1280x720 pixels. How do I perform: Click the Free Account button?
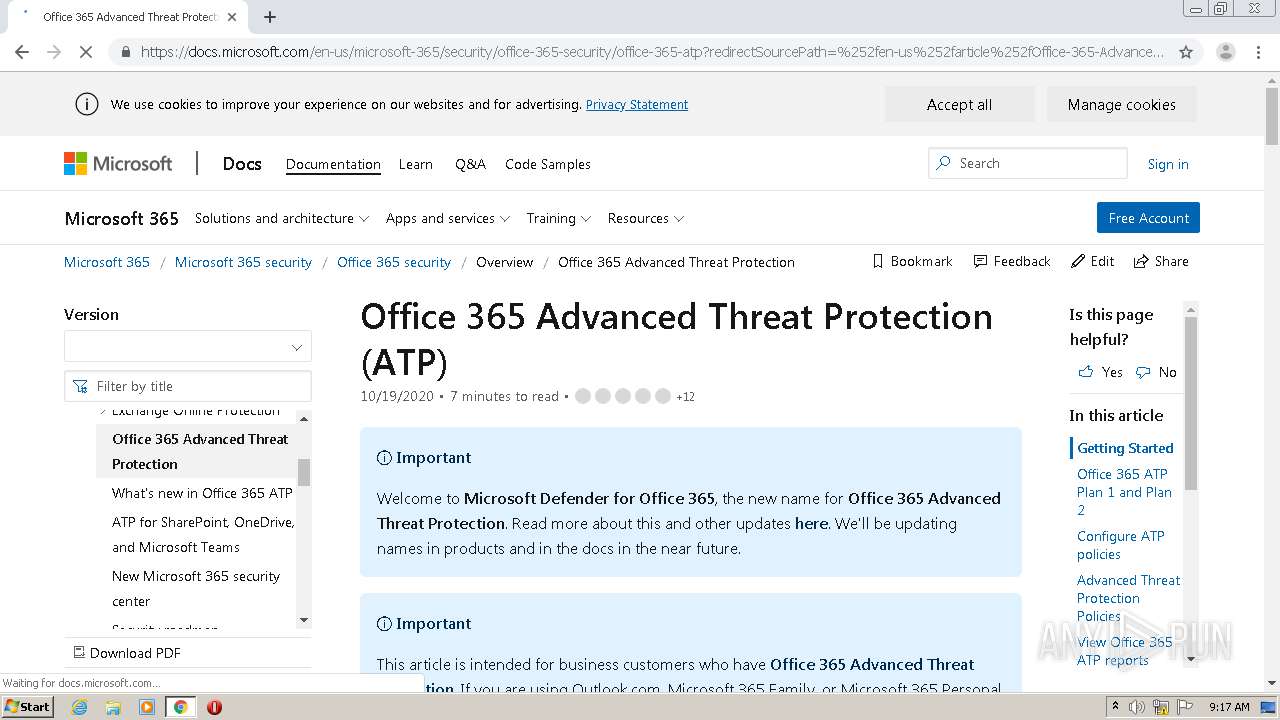[x=1148, y=218]
